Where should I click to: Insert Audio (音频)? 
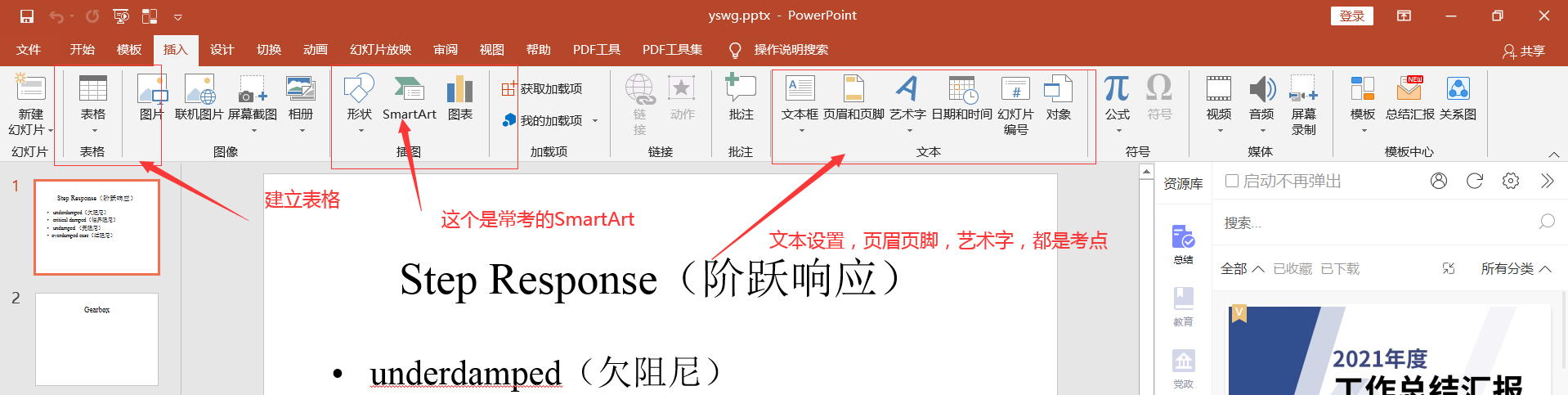pos(1261,105)
